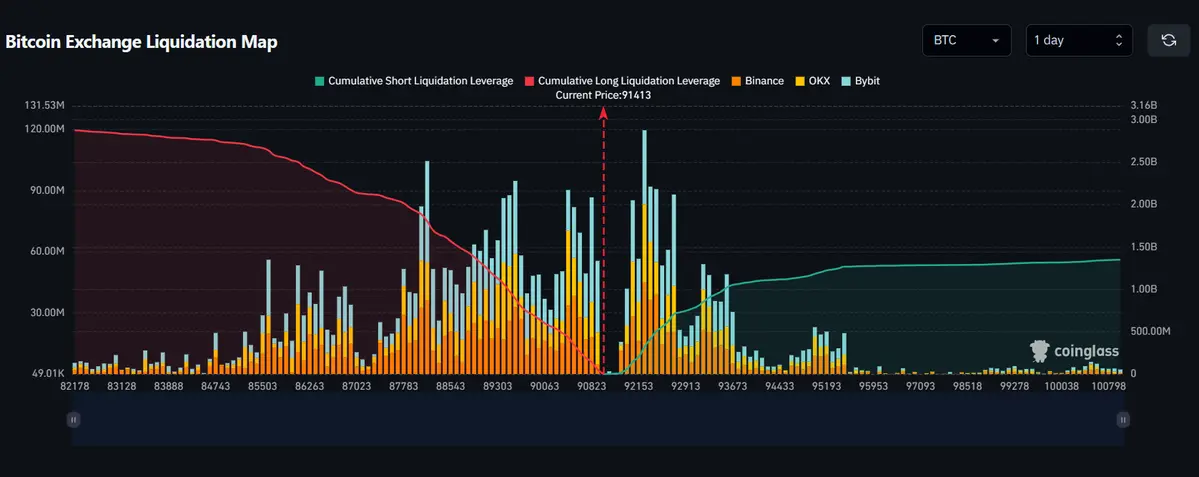Click the 83888 price axis label
The image size is (1199, 477).
click(169, 387)
